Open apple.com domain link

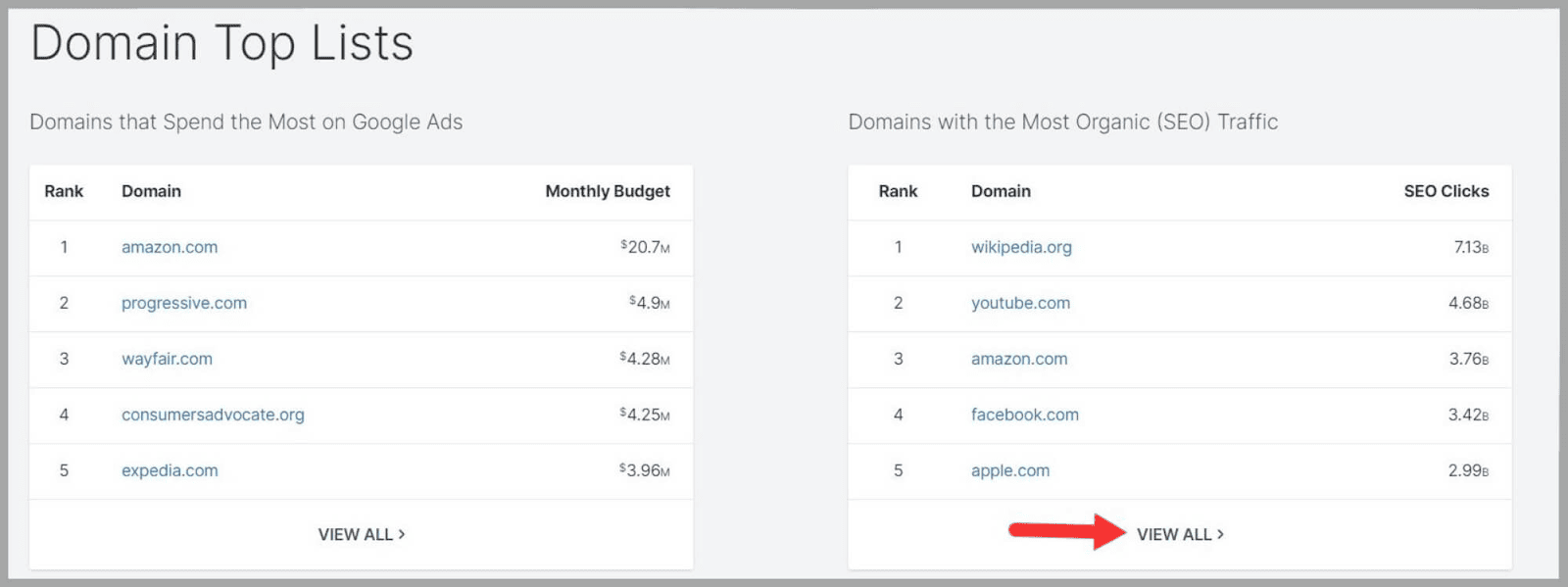click(x=1009, y=470)
